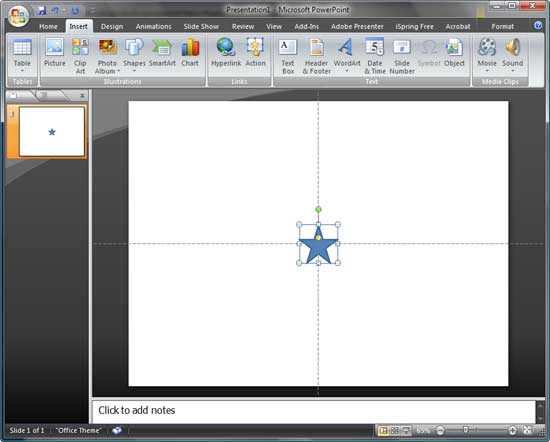Click 'Slide 1 of 1' in status bar
550x442 pixels.
(x=27, y=430)
